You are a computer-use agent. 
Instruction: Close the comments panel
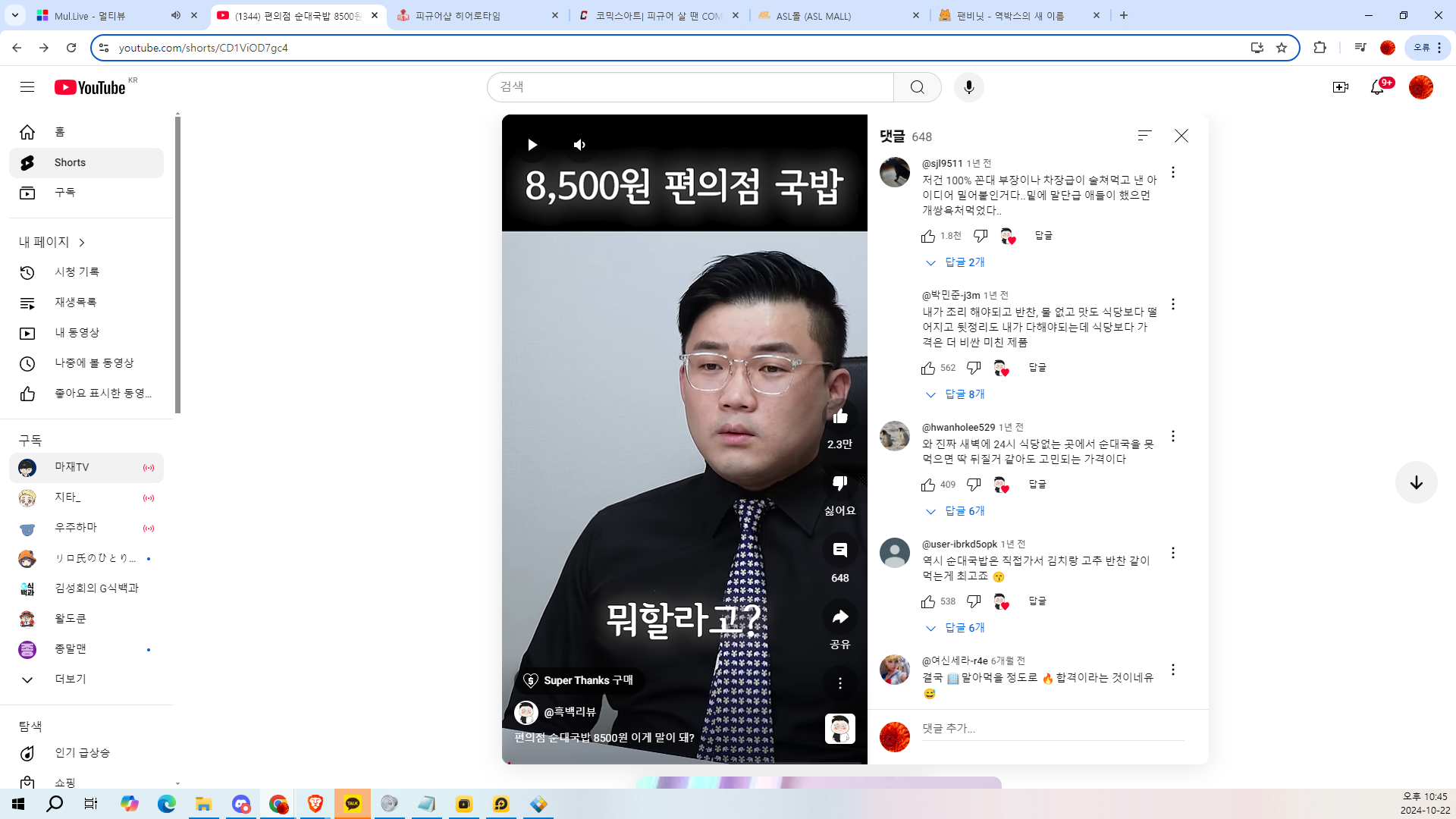(1181, 136)
